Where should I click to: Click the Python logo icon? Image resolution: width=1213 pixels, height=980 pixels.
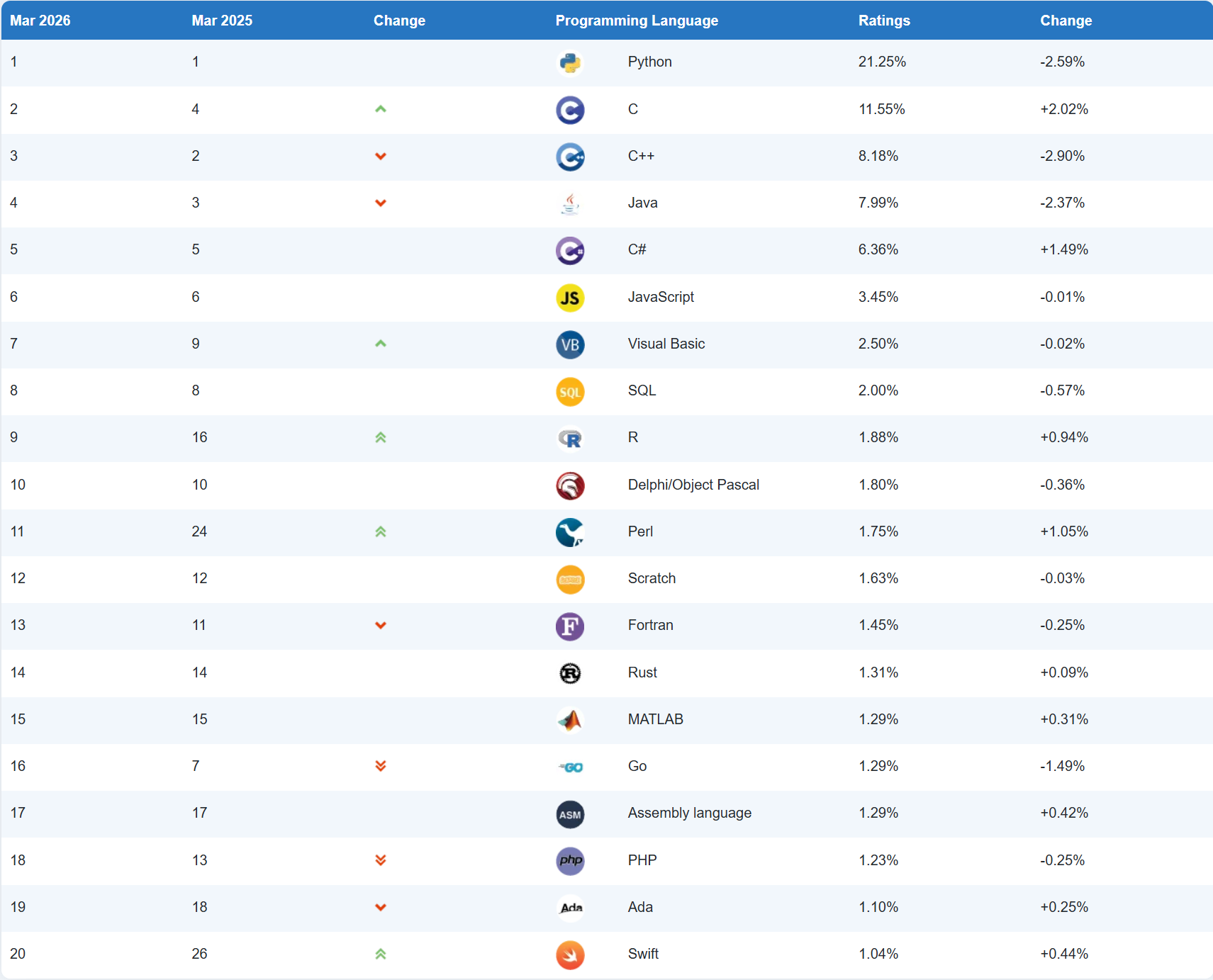pyautogui.click(x=570, y=63)
